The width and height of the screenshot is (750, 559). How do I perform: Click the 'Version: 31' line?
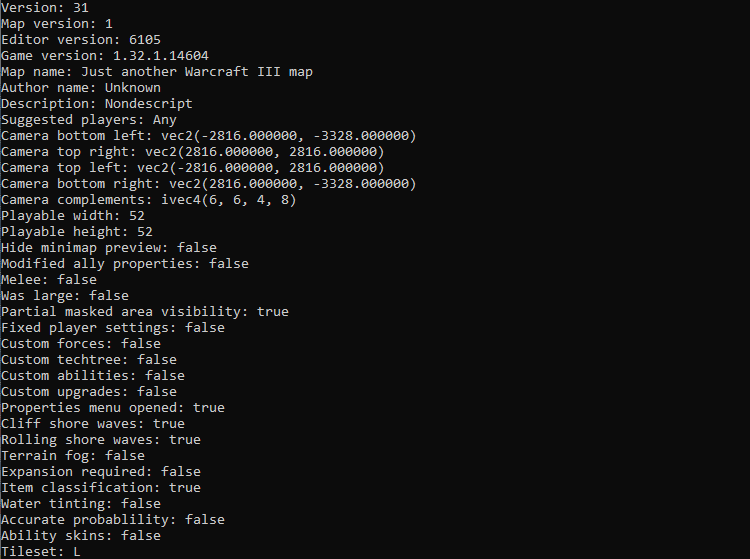44,8
